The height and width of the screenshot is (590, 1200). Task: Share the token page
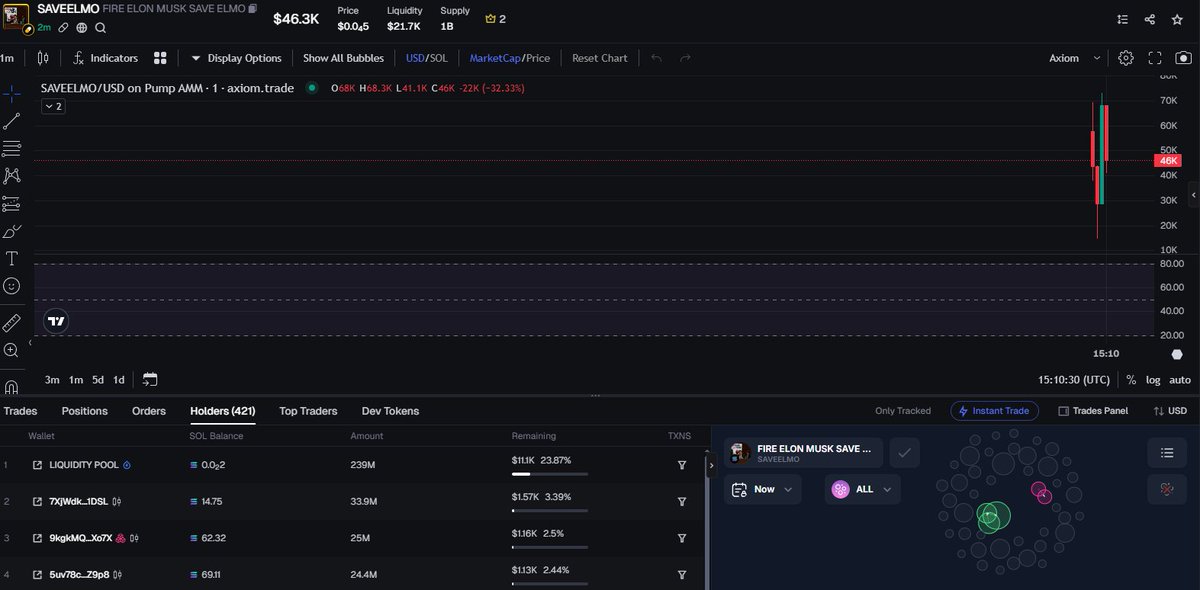tap(1150, 19)
